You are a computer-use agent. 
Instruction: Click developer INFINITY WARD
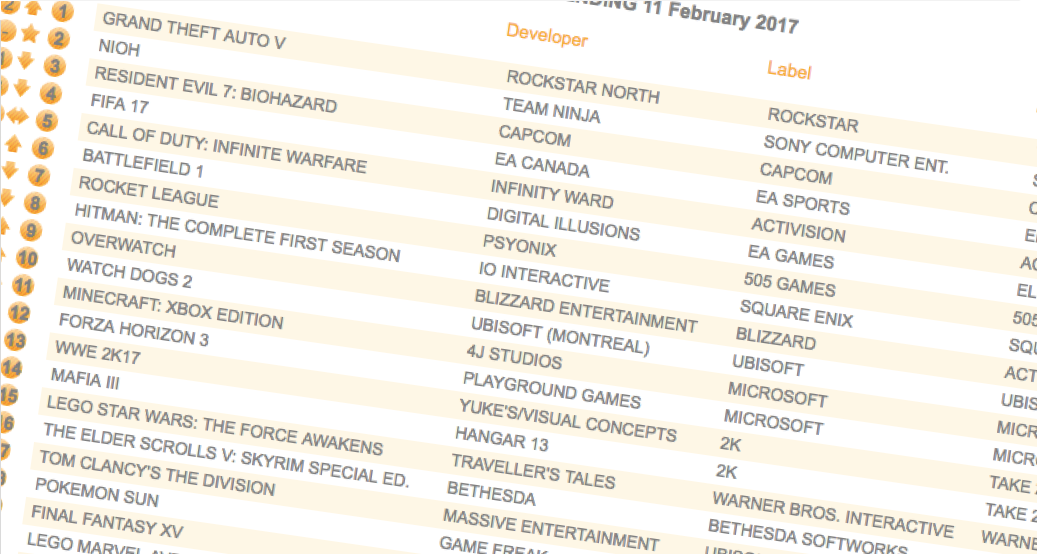pos(552,194)
